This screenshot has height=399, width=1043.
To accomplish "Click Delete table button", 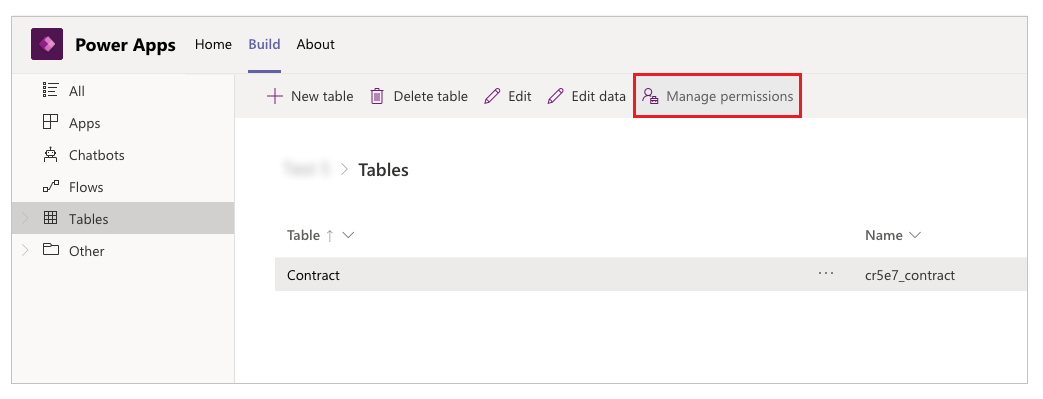I will (419, 96).
